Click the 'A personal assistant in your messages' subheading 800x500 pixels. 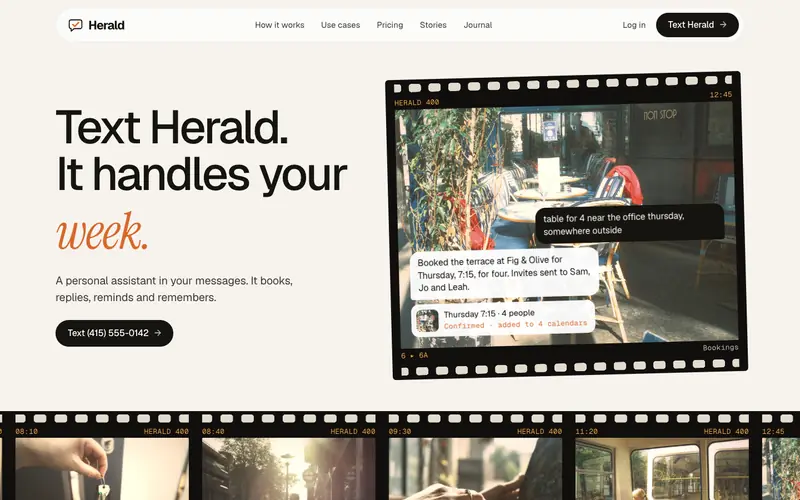click(174, 289)
